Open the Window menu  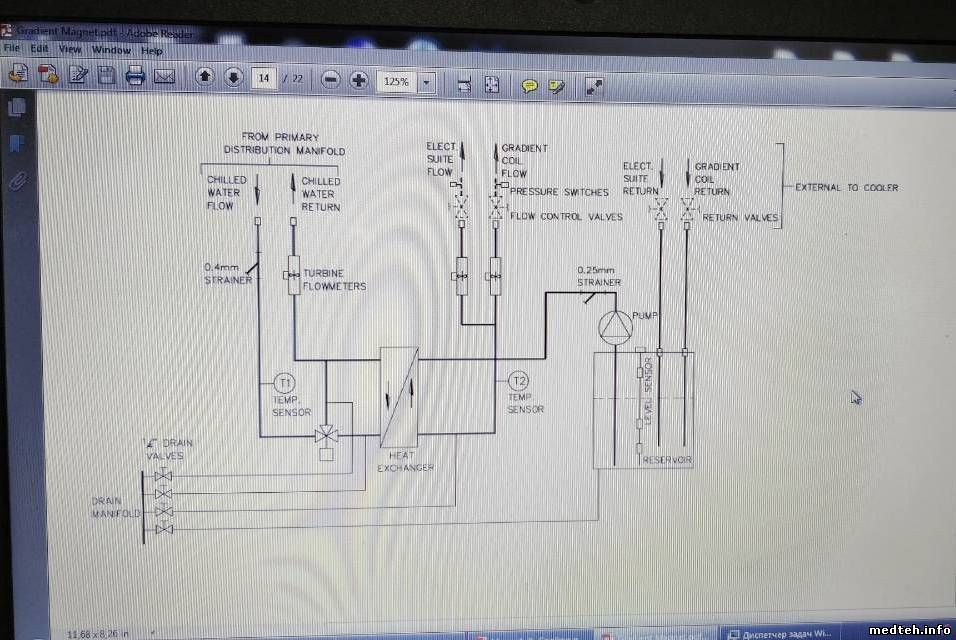tap(111, 50)
